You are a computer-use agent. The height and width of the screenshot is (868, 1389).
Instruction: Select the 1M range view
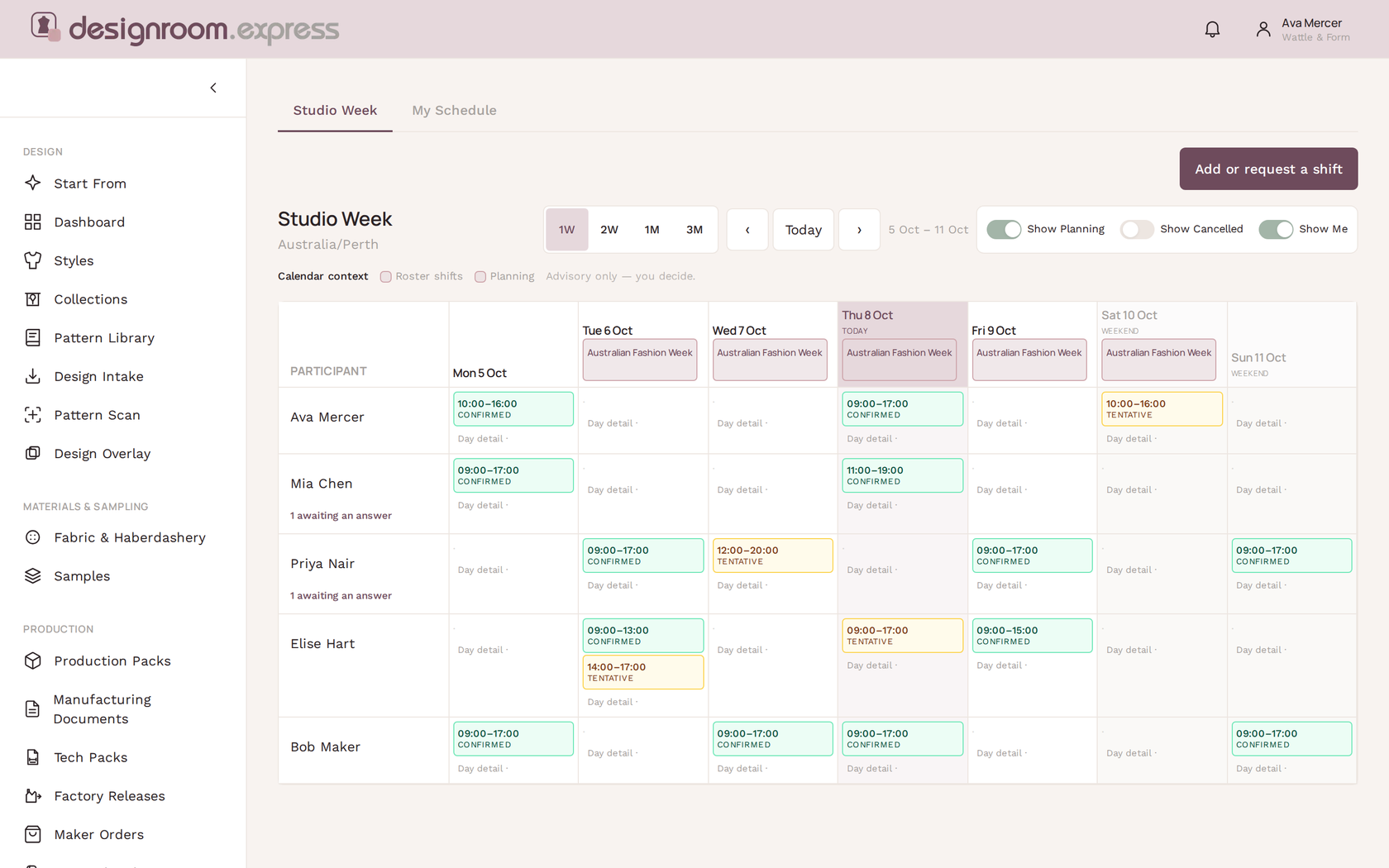coord(652,230)
